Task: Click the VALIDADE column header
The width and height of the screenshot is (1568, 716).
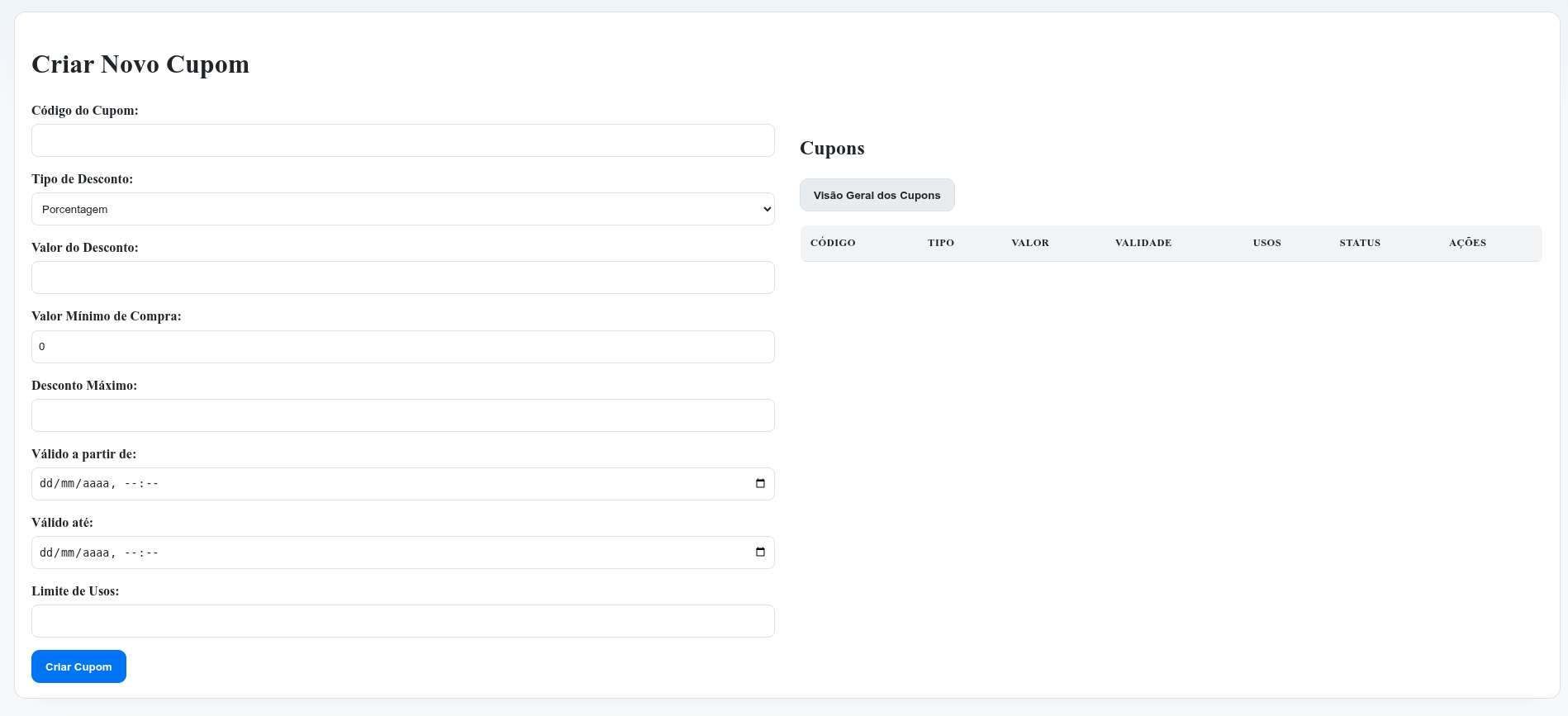Action: coord(1143,243)
